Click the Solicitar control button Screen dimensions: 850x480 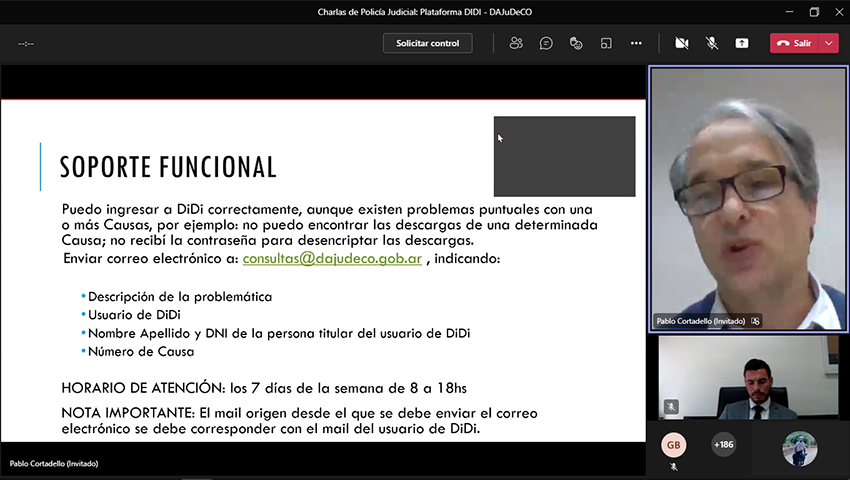click(427, 43)
